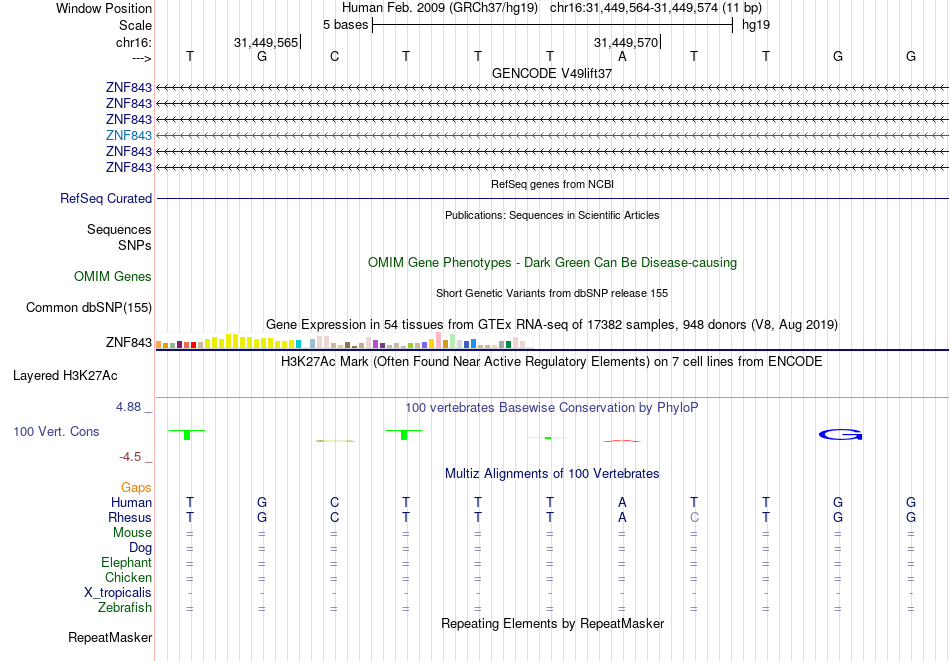Screen dimensions: 950x661
Task: Open the GTEx Gene Expression track title
Action: click(x=552, y=325)
